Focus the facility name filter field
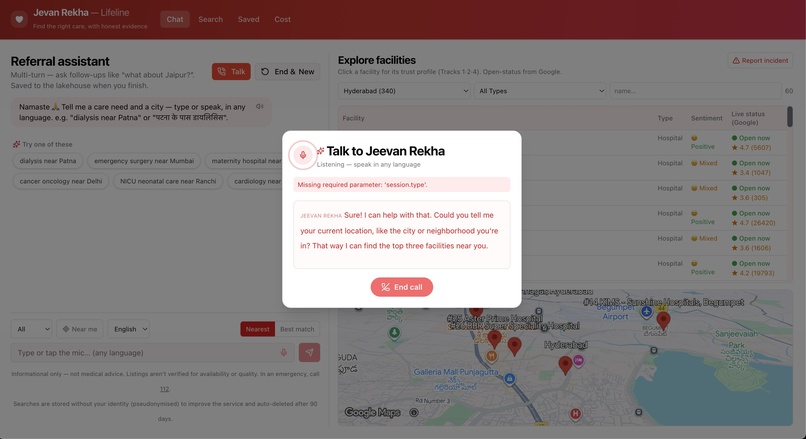 pos(695,91)
